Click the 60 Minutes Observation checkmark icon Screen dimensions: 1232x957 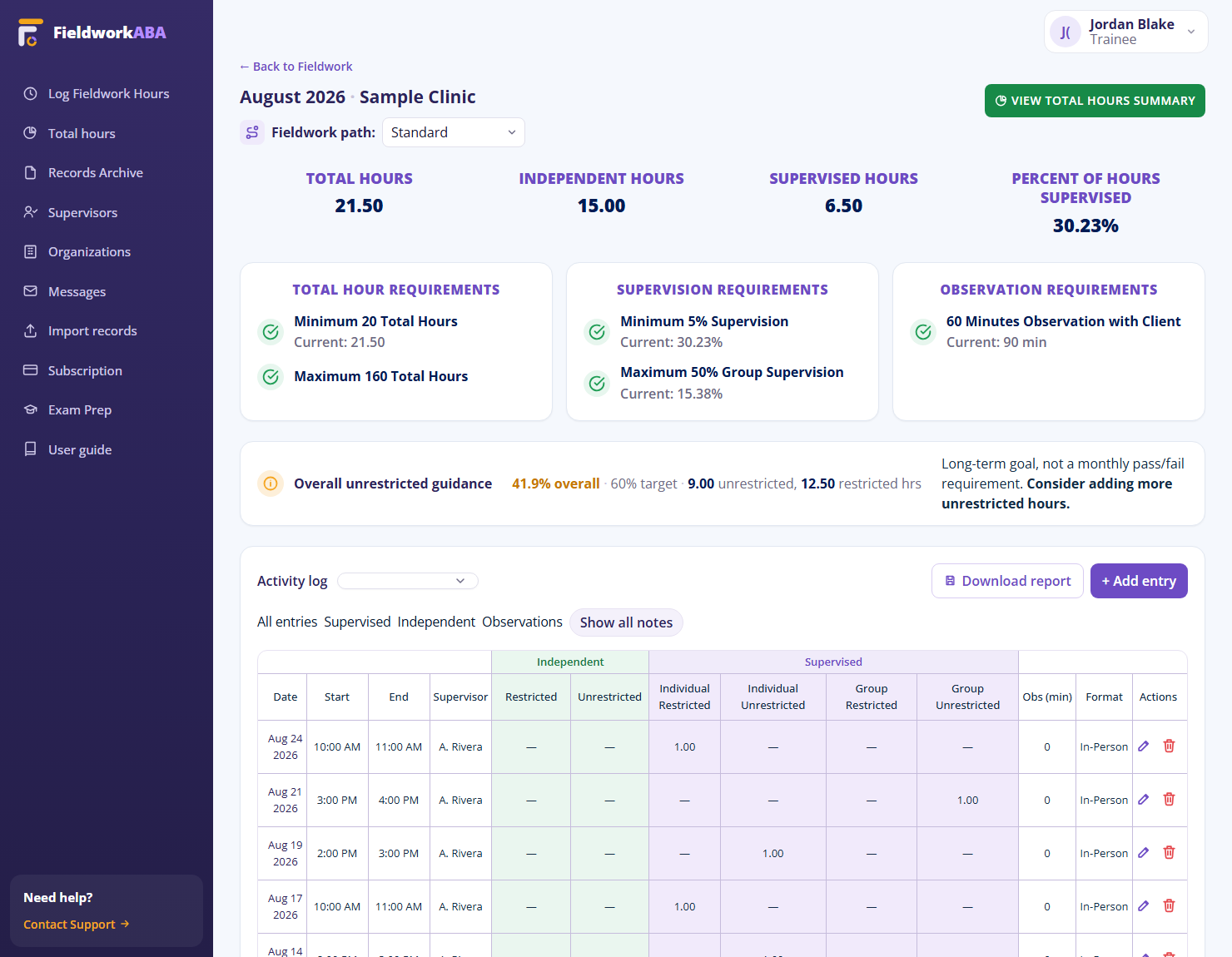(x=923, y=332)
